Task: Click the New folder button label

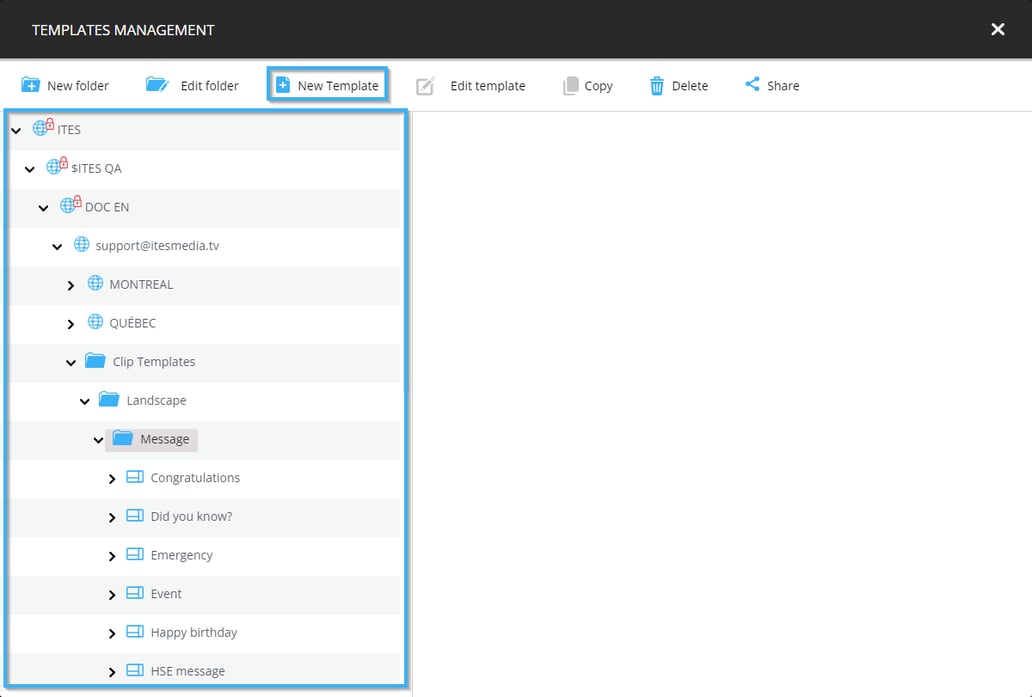Action: click(78, 86)
